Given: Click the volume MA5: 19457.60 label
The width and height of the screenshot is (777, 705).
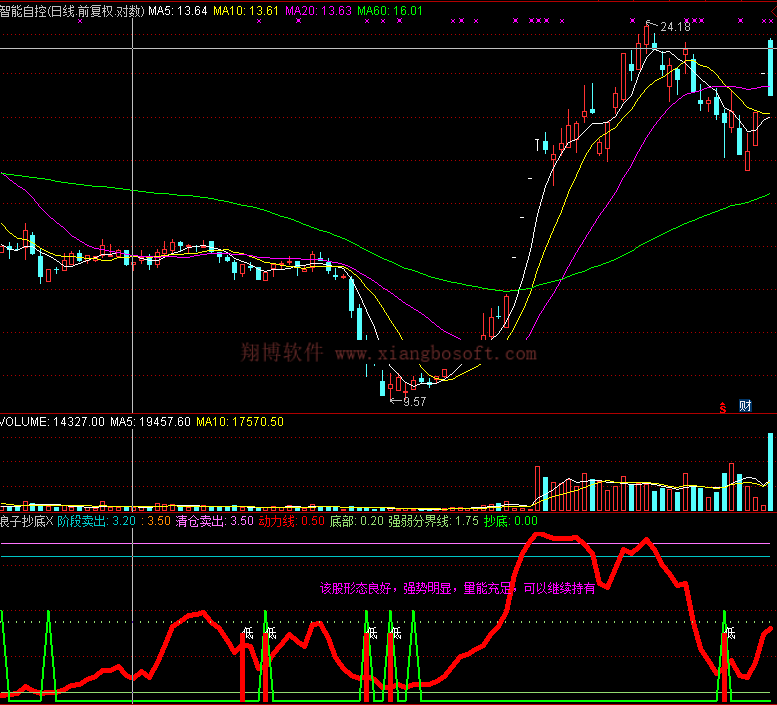Looking at the screenshot, I should click(150, 422).
